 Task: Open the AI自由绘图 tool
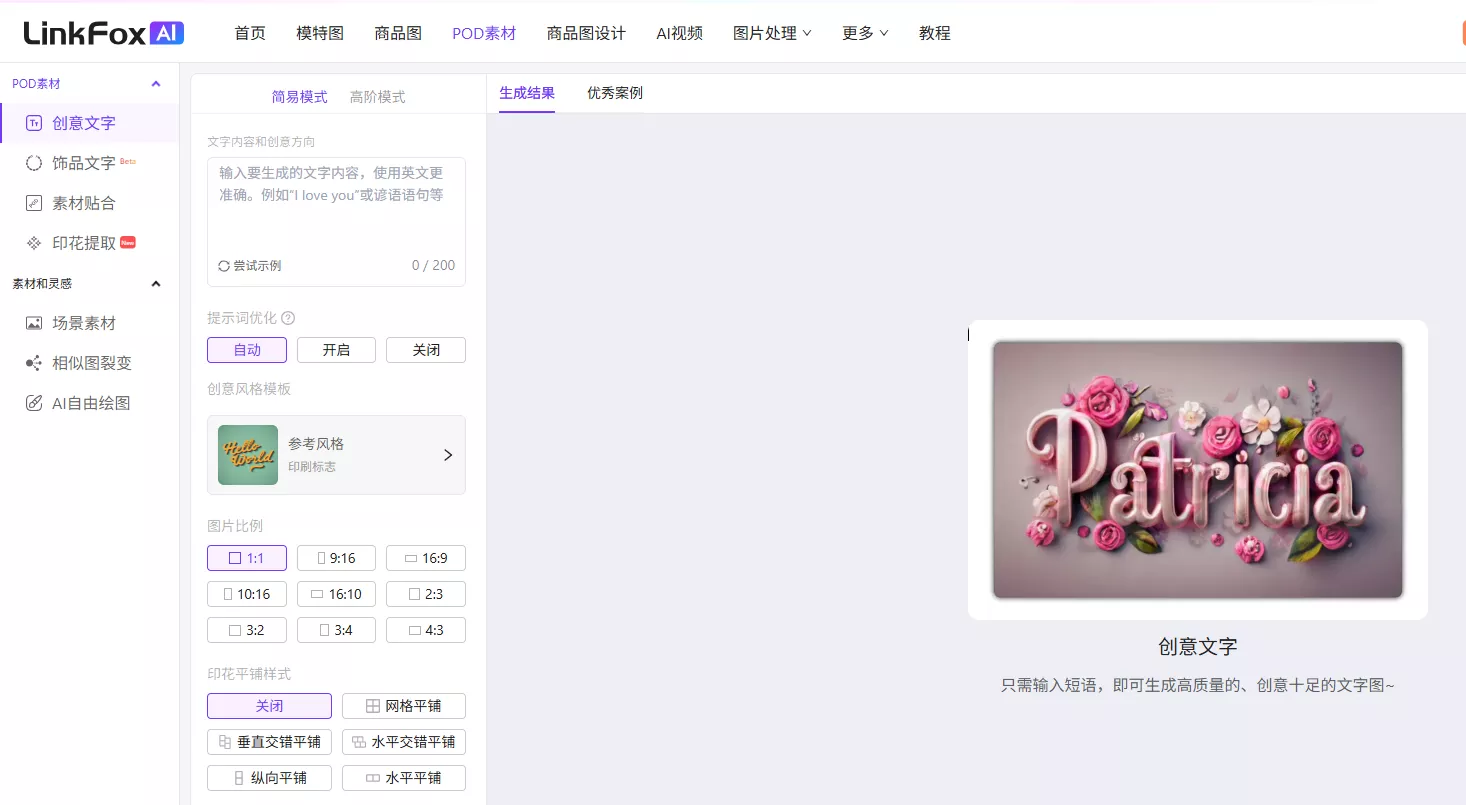pyautogui.click(x=89, y=402)
